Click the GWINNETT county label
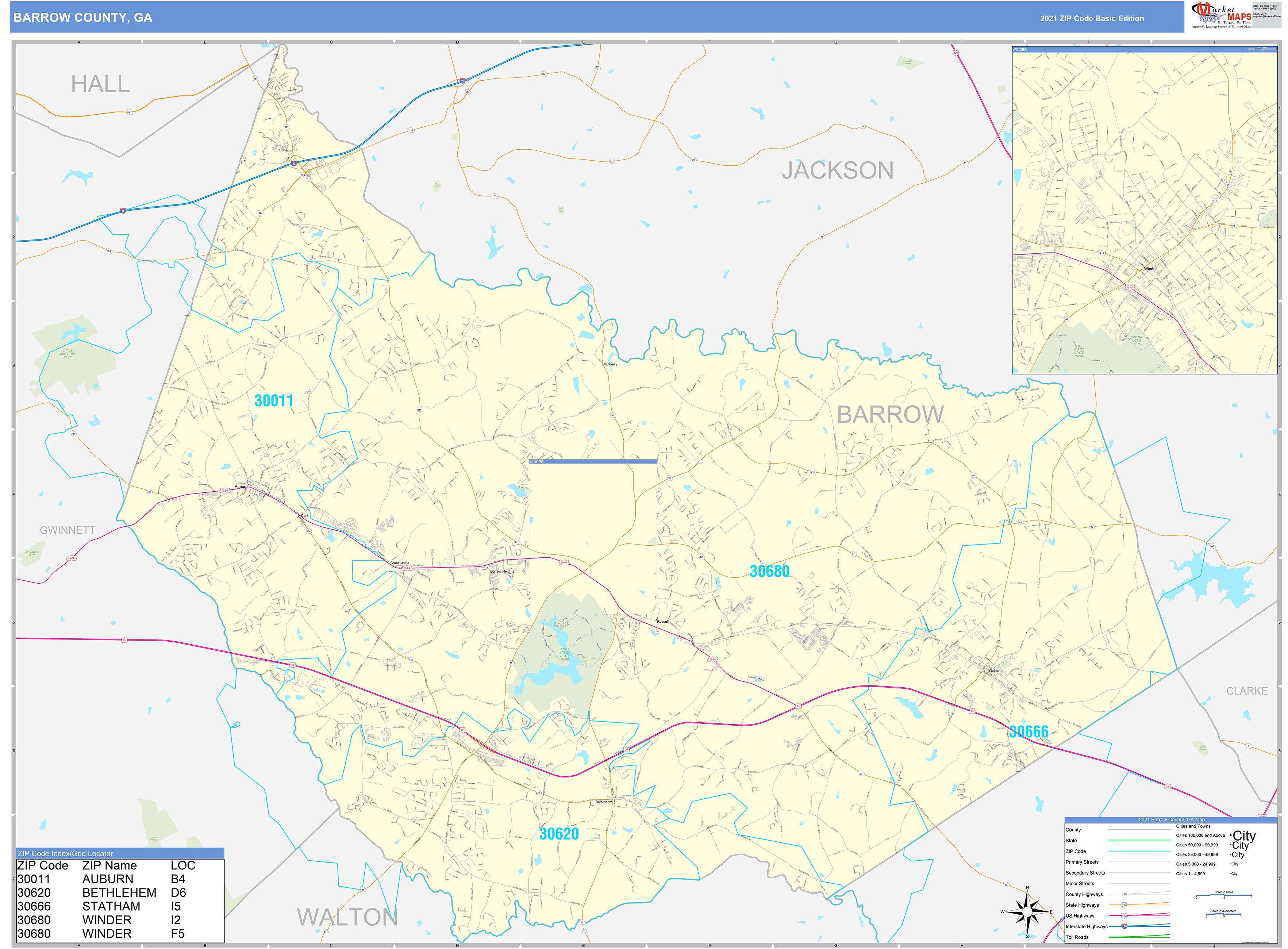The width and height of the screenshot is (1288, 949). (67, 530)
